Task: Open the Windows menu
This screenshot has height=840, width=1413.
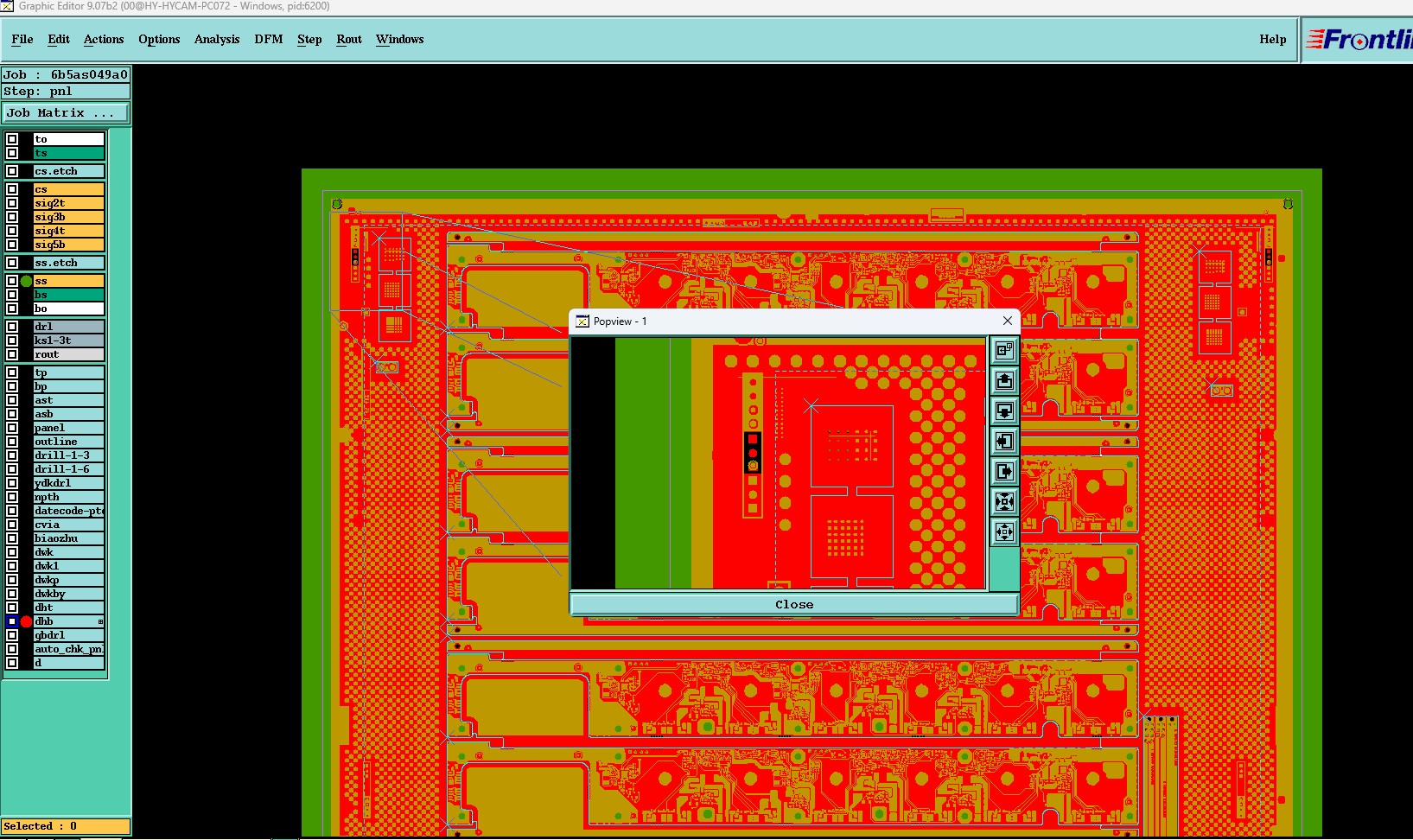Action: click(x=399, y=40)
